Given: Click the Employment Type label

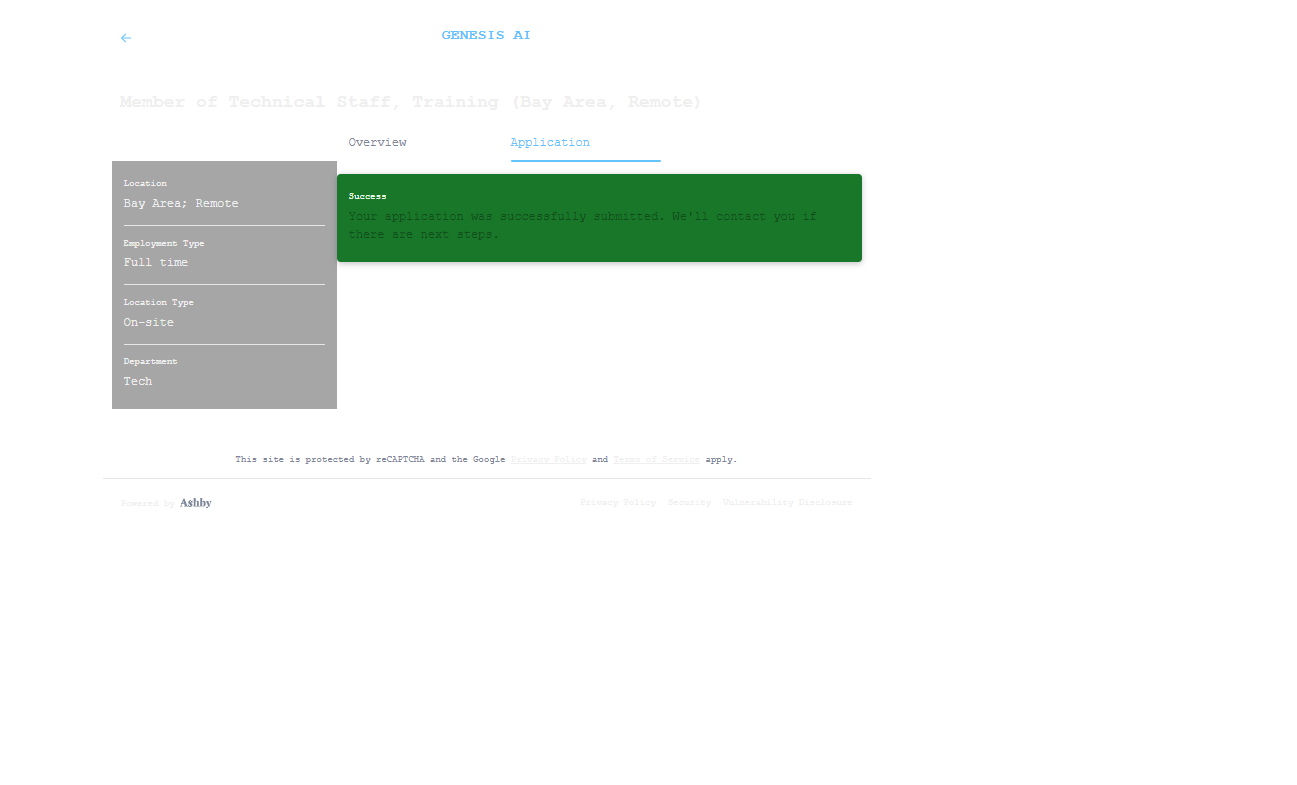Looking at the screenshot, I should coord(164,244).
